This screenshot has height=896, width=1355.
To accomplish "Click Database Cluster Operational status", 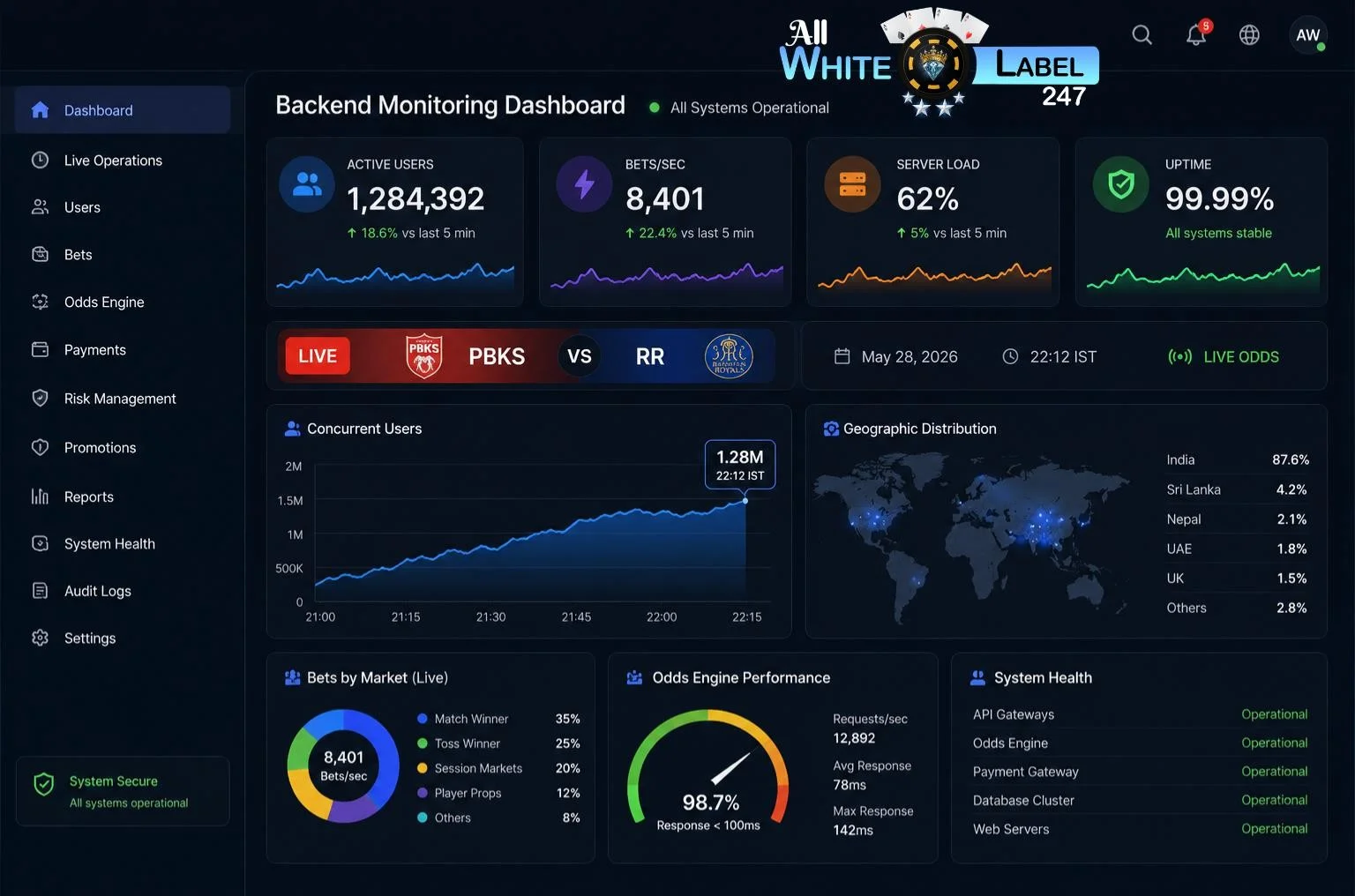I will tap(1274, 800).
